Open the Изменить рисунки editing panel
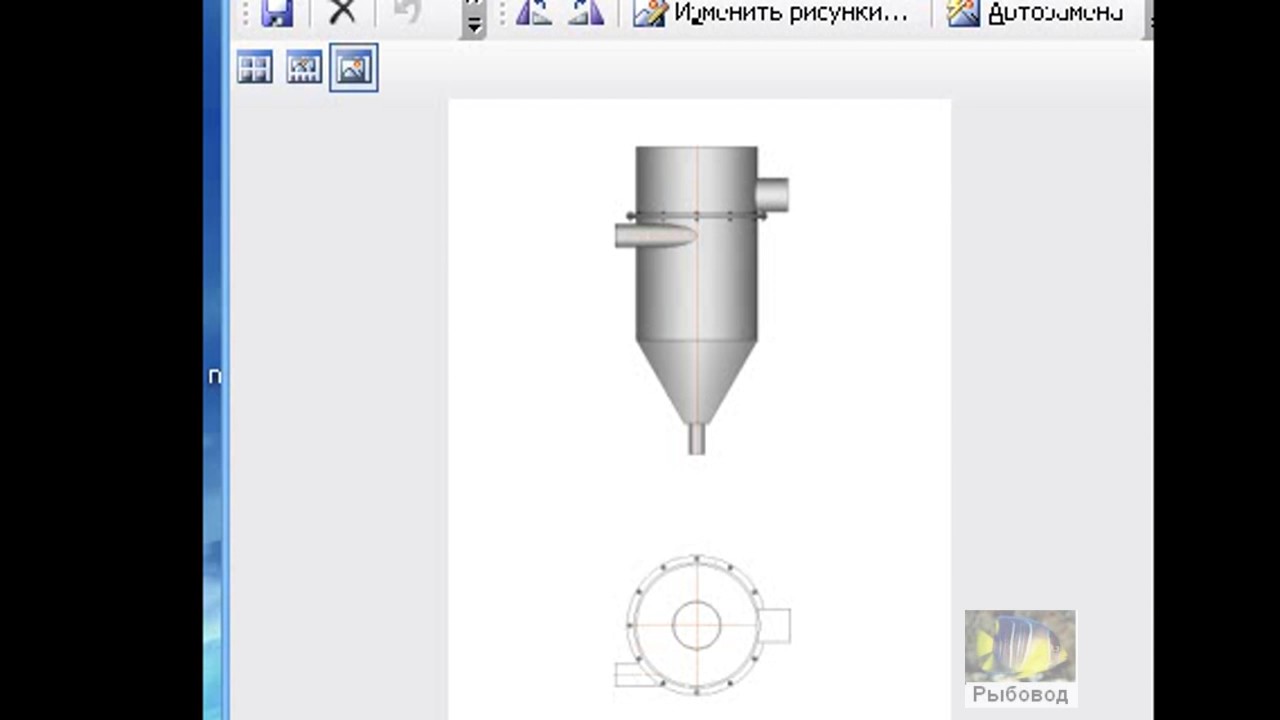Screen dimensions: 1280x720 (771, 13)
